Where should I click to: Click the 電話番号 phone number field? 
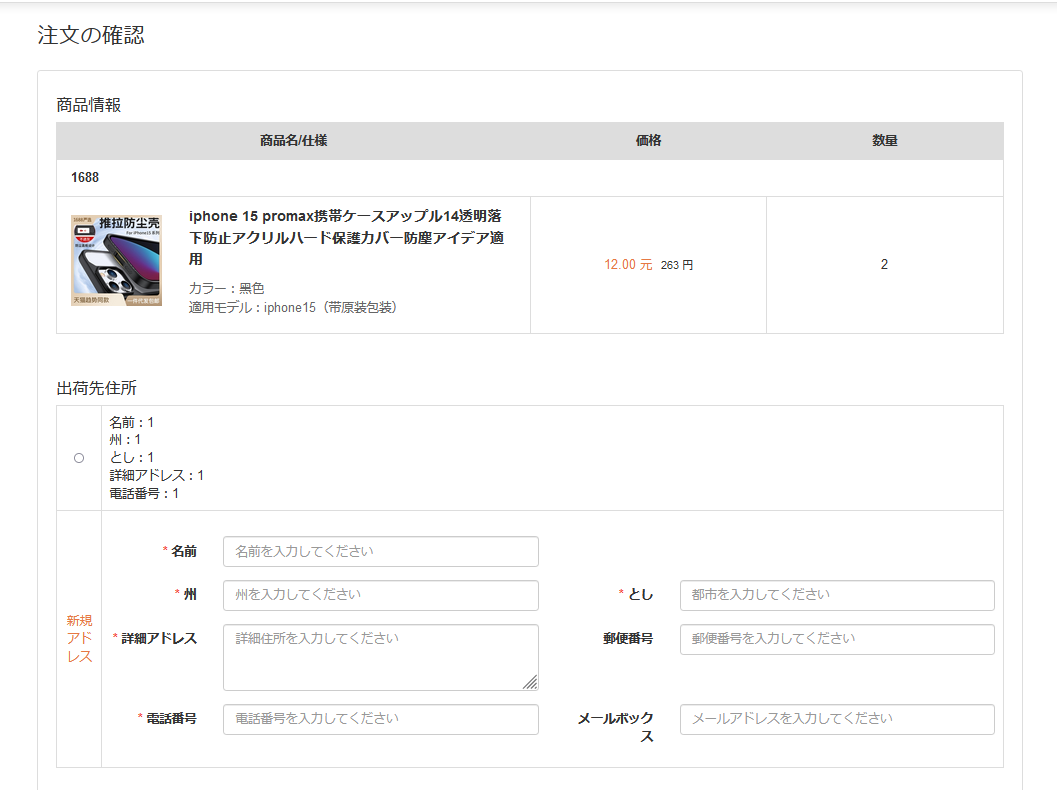(x=380, y=719)
